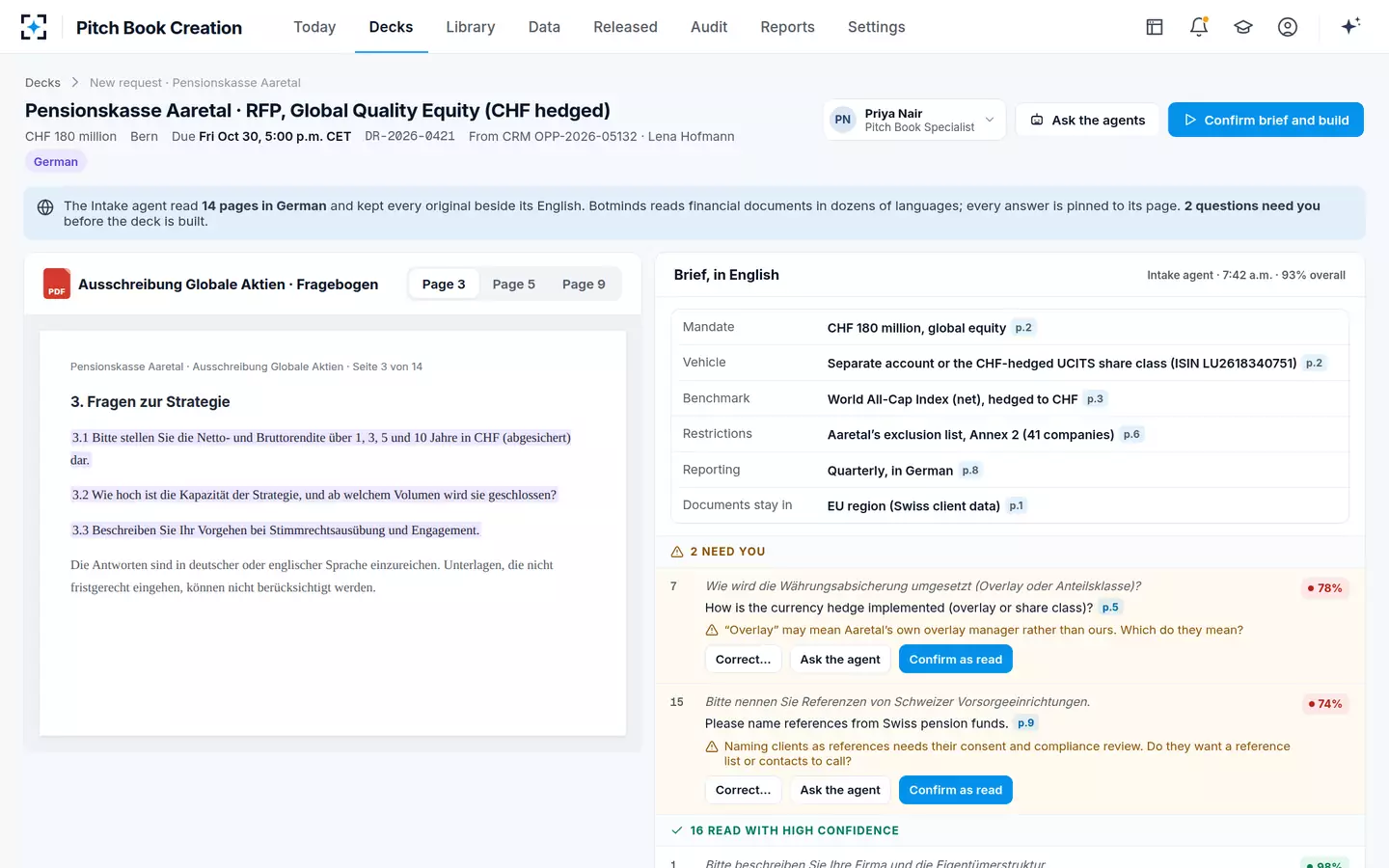Ask the agent about question 15
The image size is (1389, 868).
[x=840, y=790]
